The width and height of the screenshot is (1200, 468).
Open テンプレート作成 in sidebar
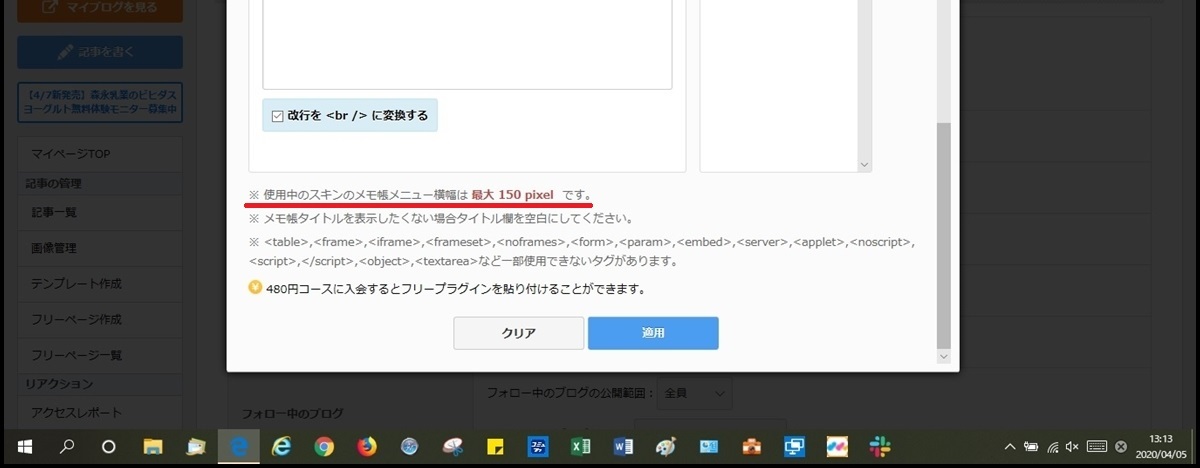[100, 284]
